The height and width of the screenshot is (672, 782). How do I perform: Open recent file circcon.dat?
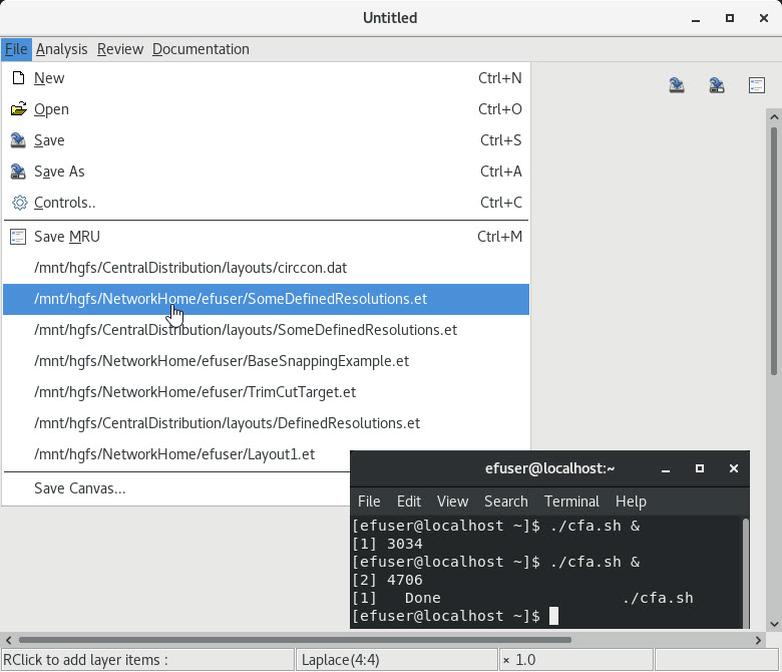[x=190, y=268]
